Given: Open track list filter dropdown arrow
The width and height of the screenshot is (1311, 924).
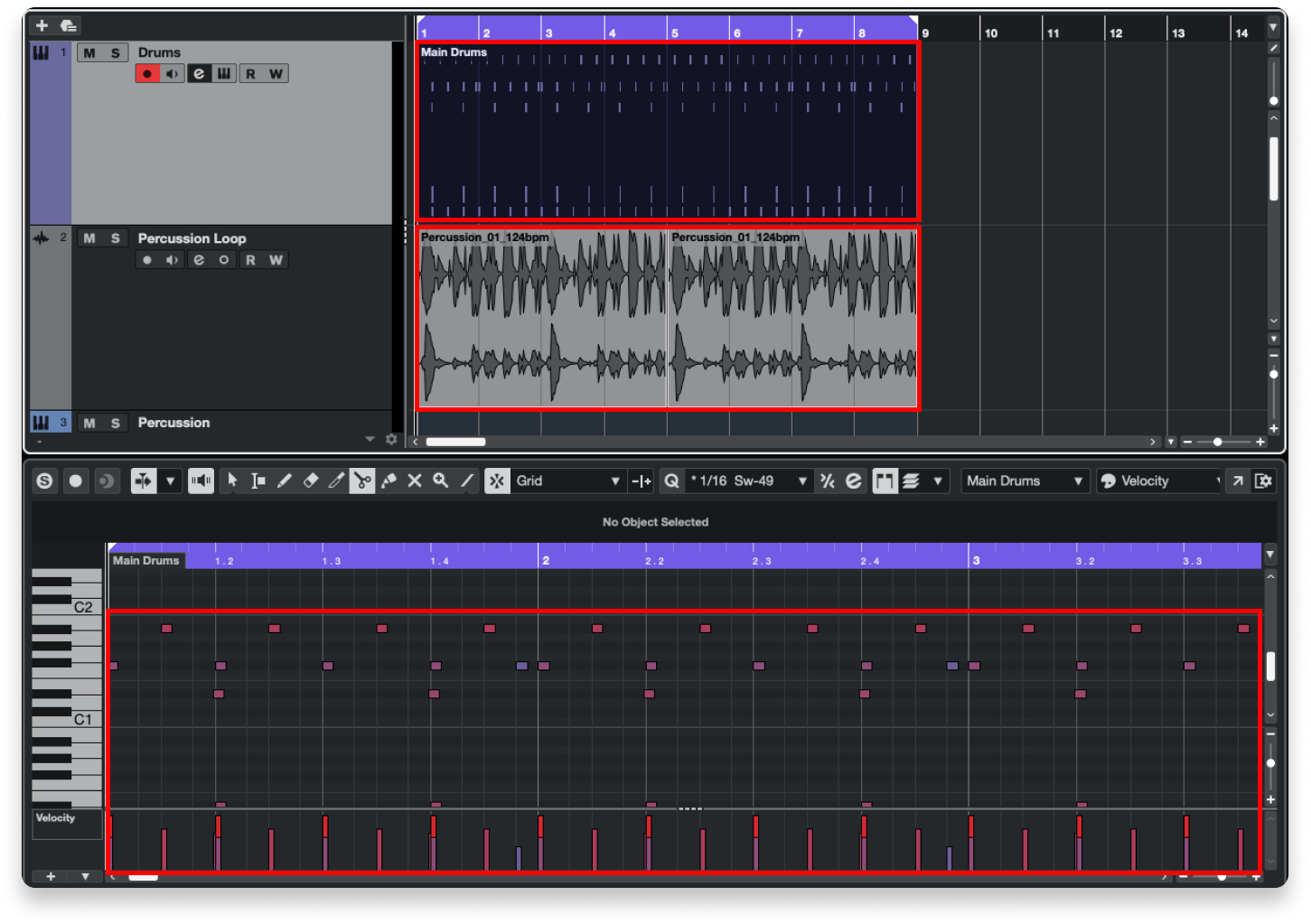Looking at the screenshot, I should tap(370, 439).
